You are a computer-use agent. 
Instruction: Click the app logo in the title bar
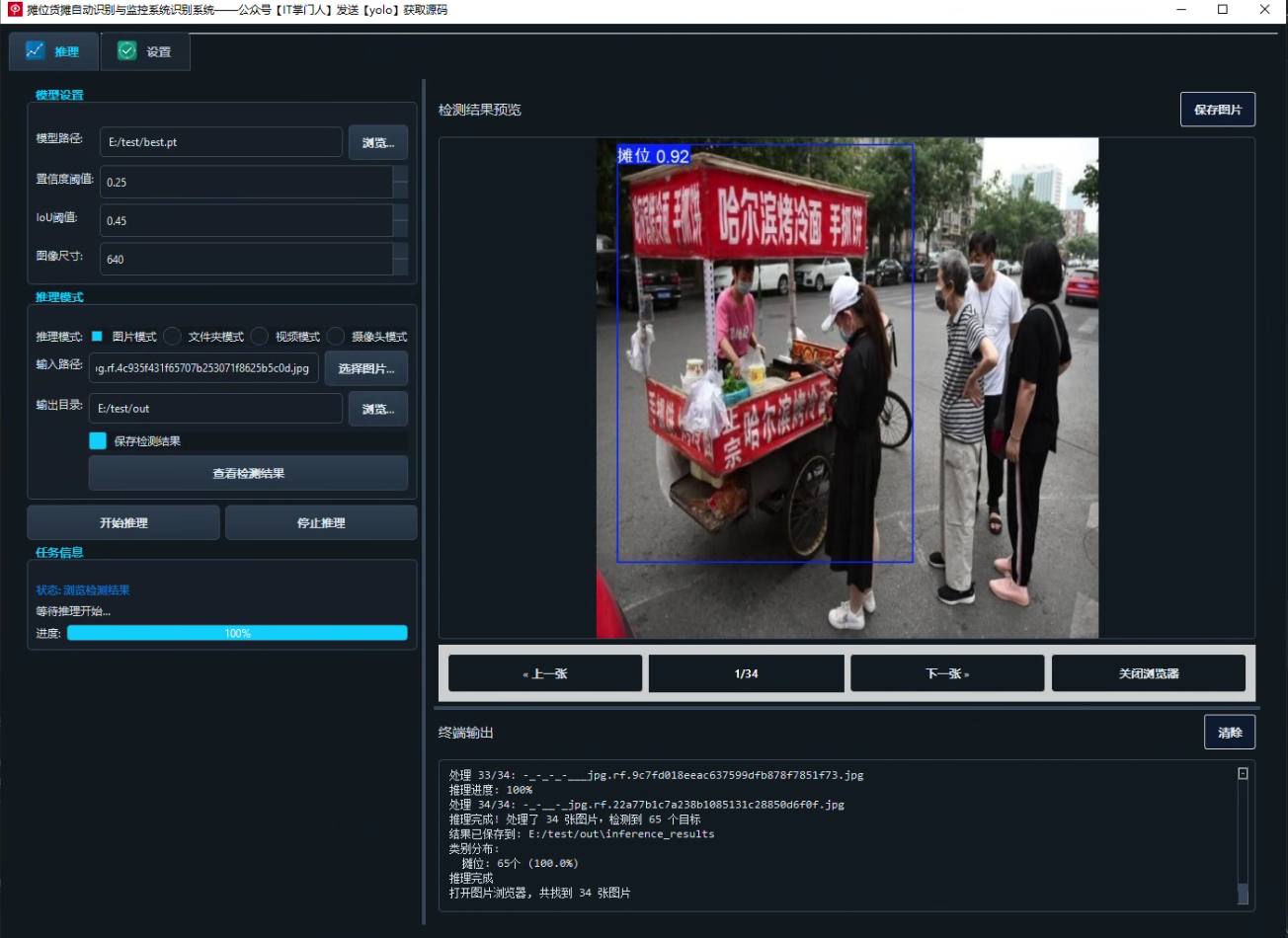tap(15, 10)
